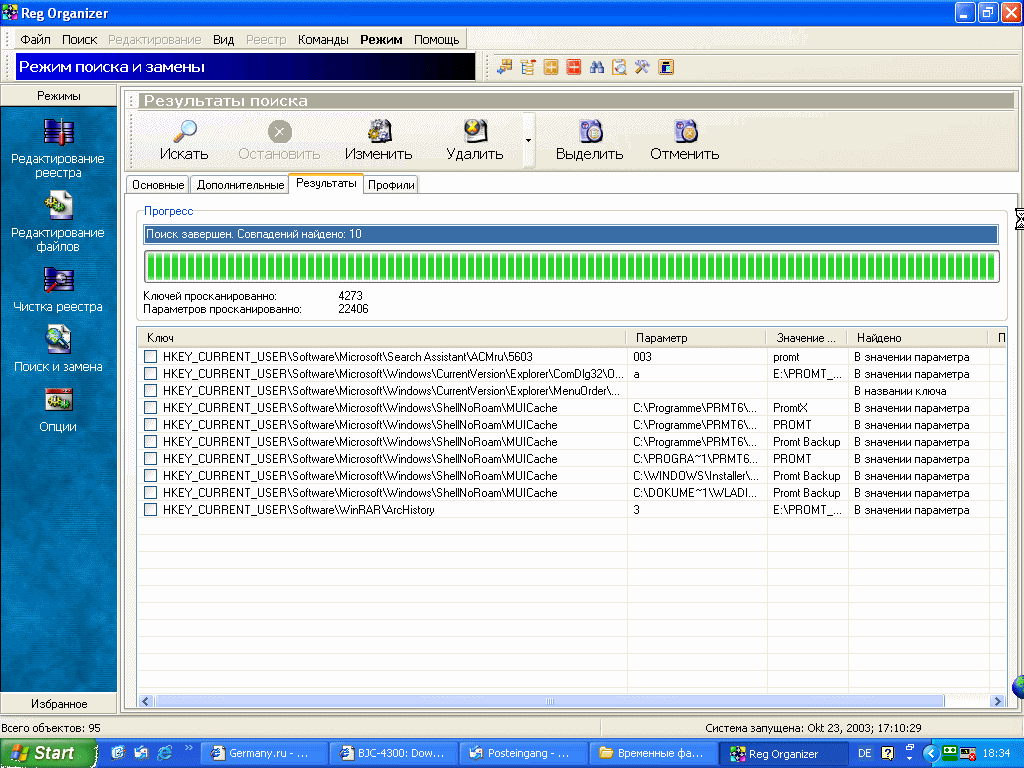Click the horizontal scrollbar thumb in results
Image resolution: width=1024 pixels, height=768 pixels.
(549, 701)
